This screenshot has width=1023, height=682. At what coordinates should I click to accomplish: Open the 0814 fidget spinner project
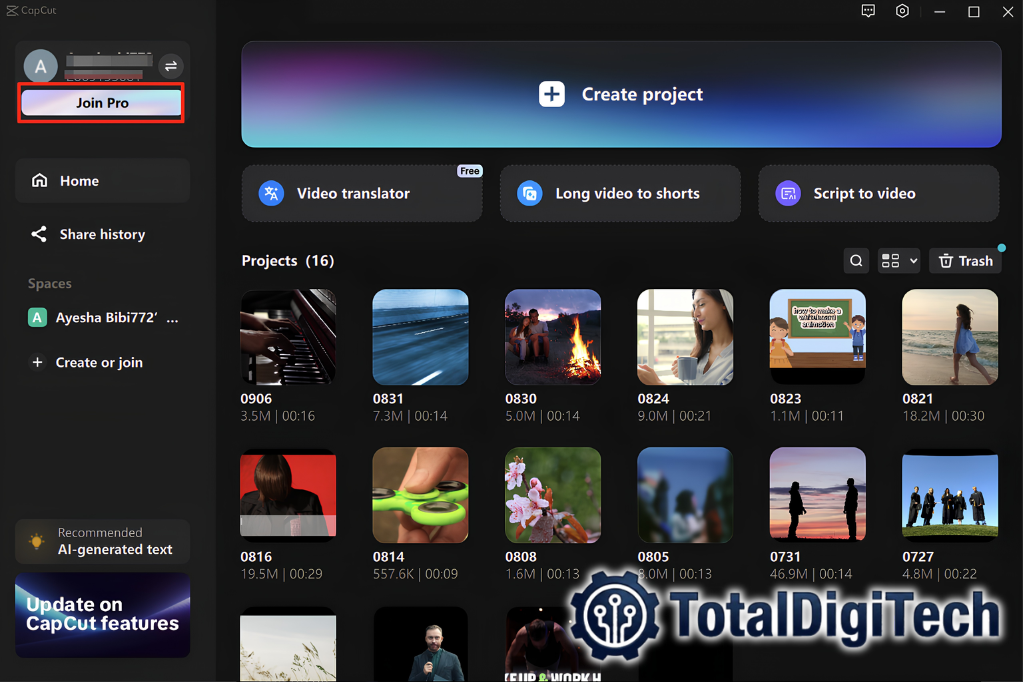point(420,495)
